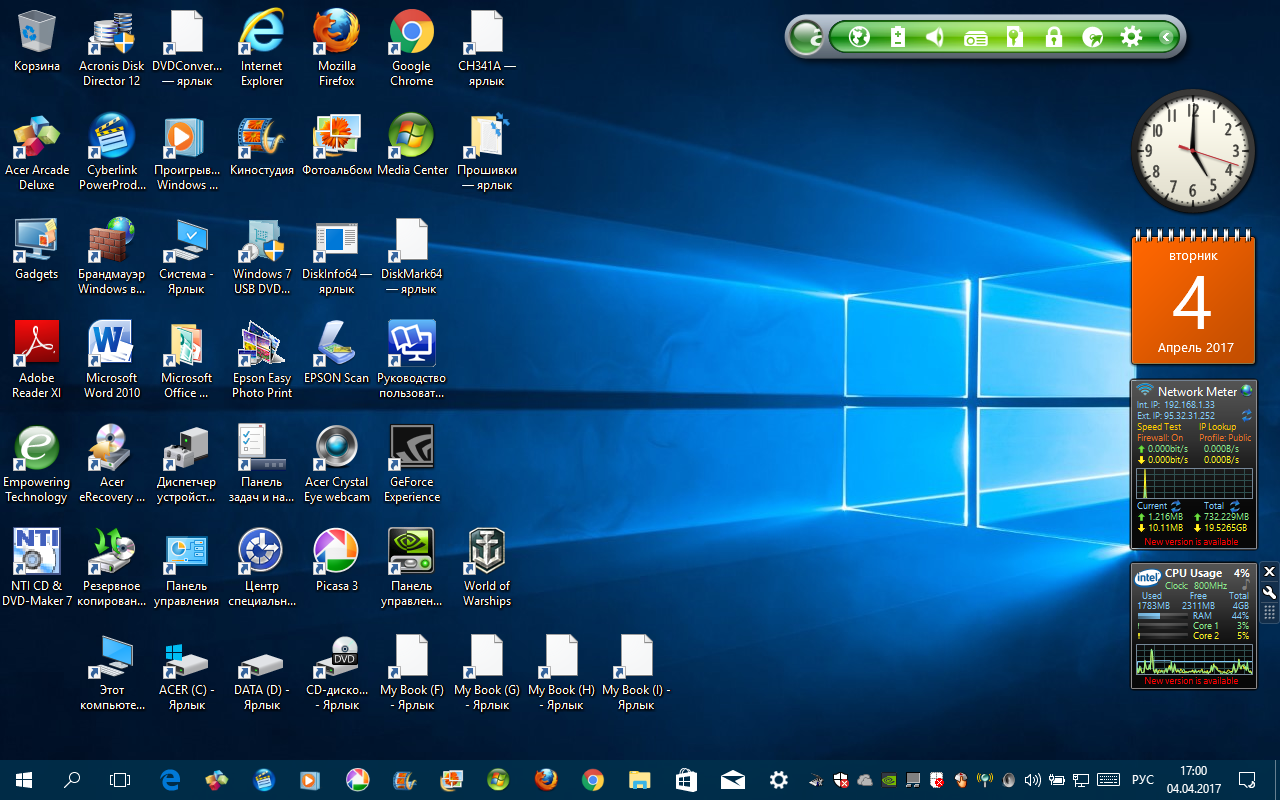Open taskbar search magnifier
This screenshot has height=800, width=1280.
click(x=72, y=780)
